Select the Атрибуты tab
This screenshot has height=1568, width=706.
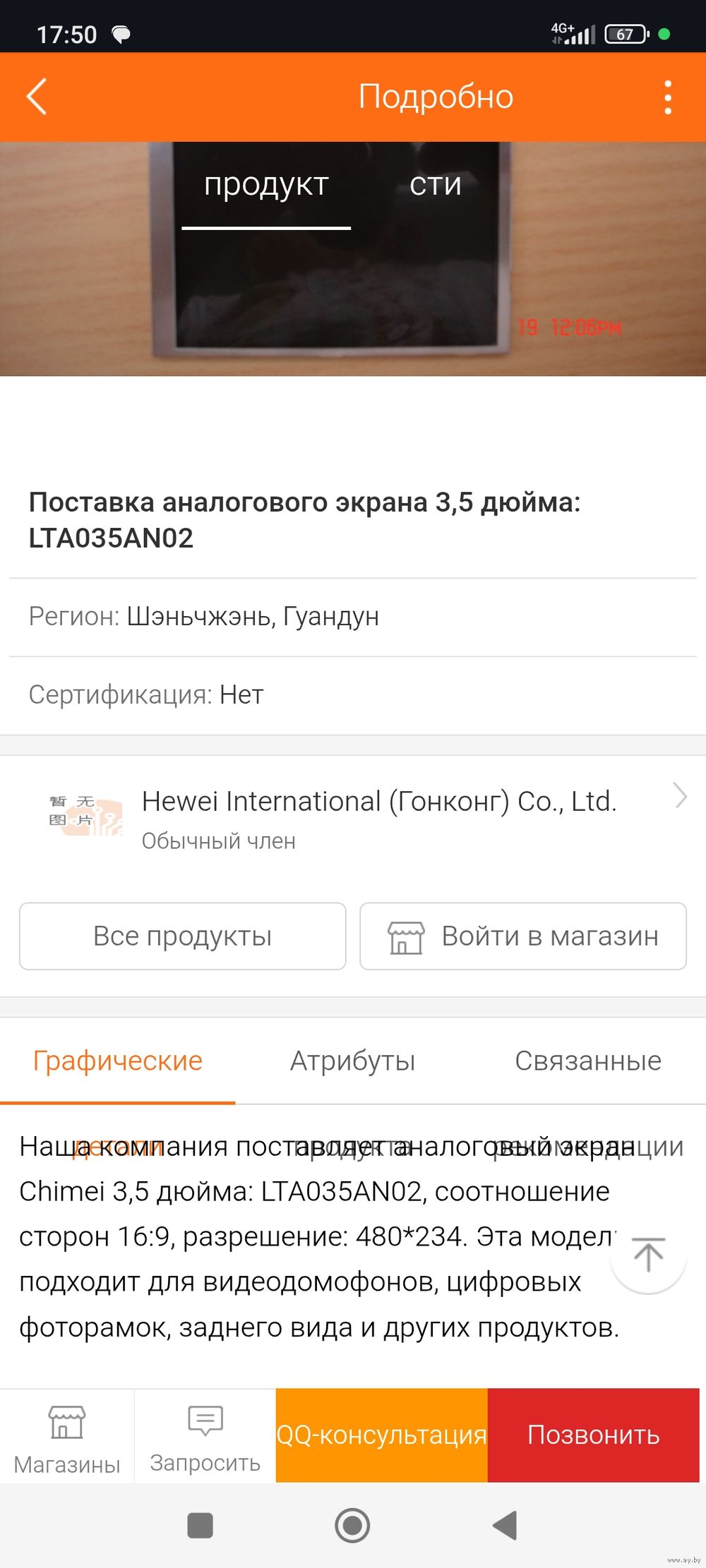(353, 1061)
